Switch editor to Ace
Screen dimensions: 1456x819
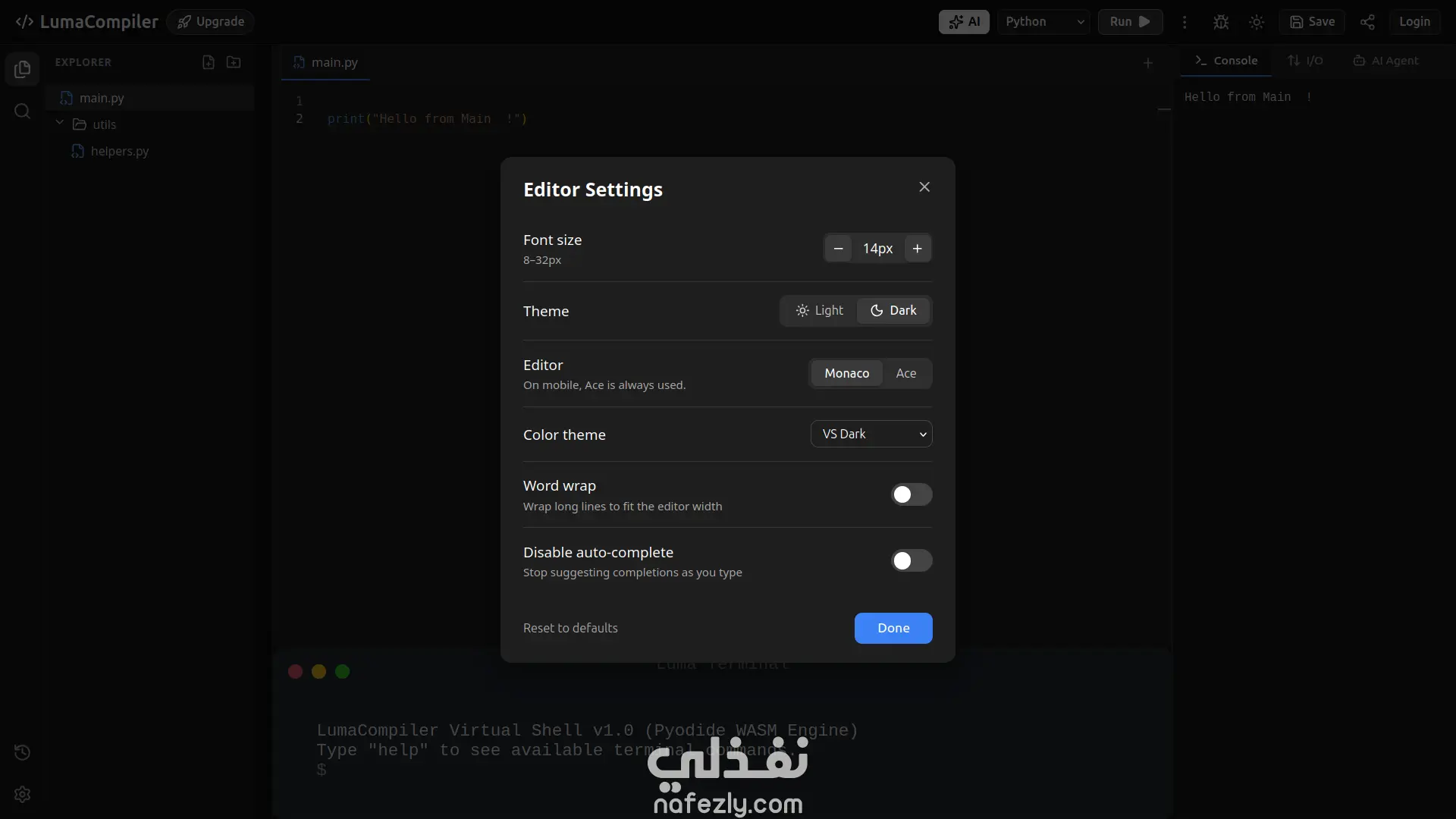[905, 373]
